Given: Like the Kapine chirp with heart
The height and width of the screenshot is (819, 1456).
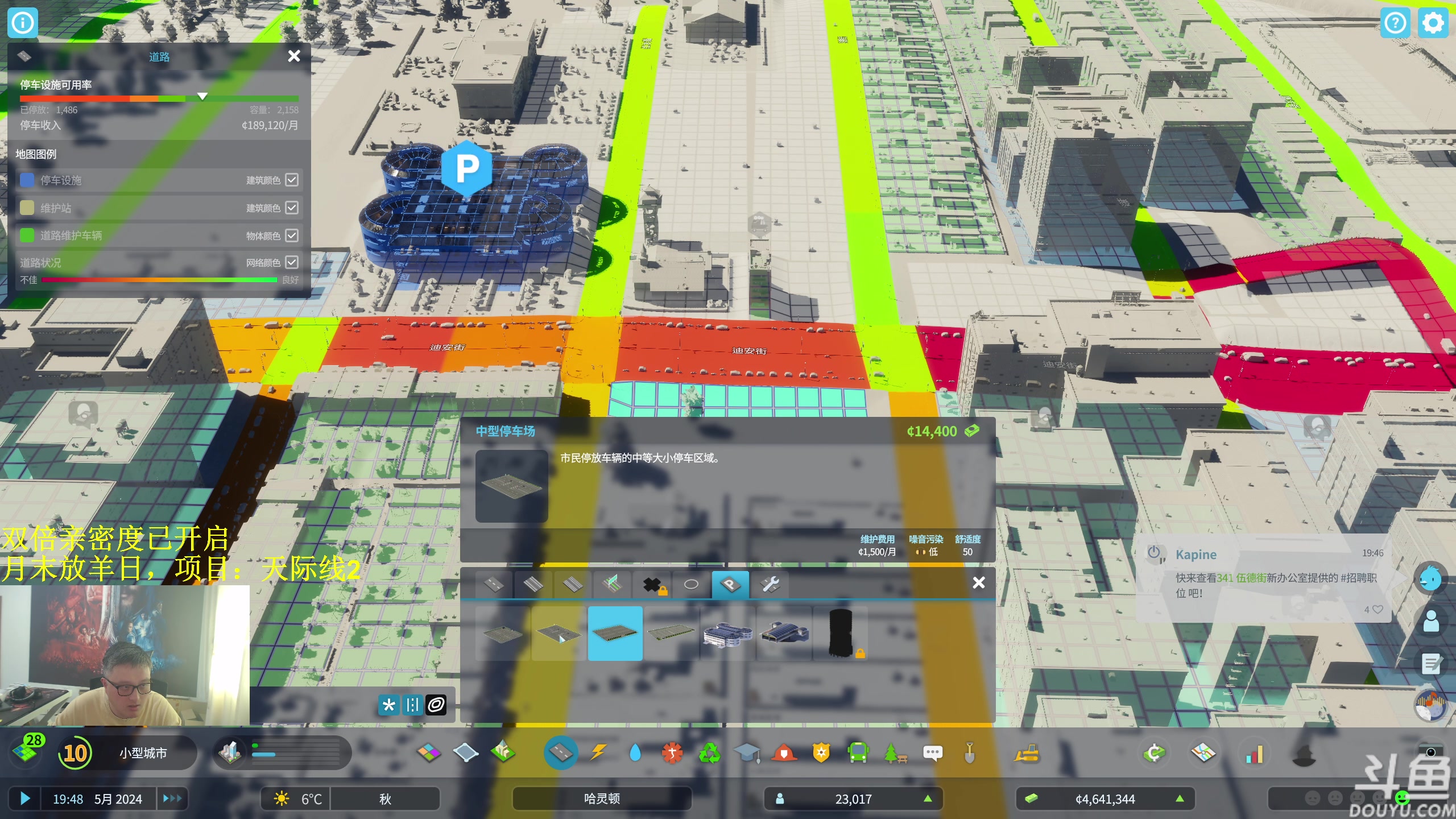Looking at the screenshot, I should click(1378, 609).
